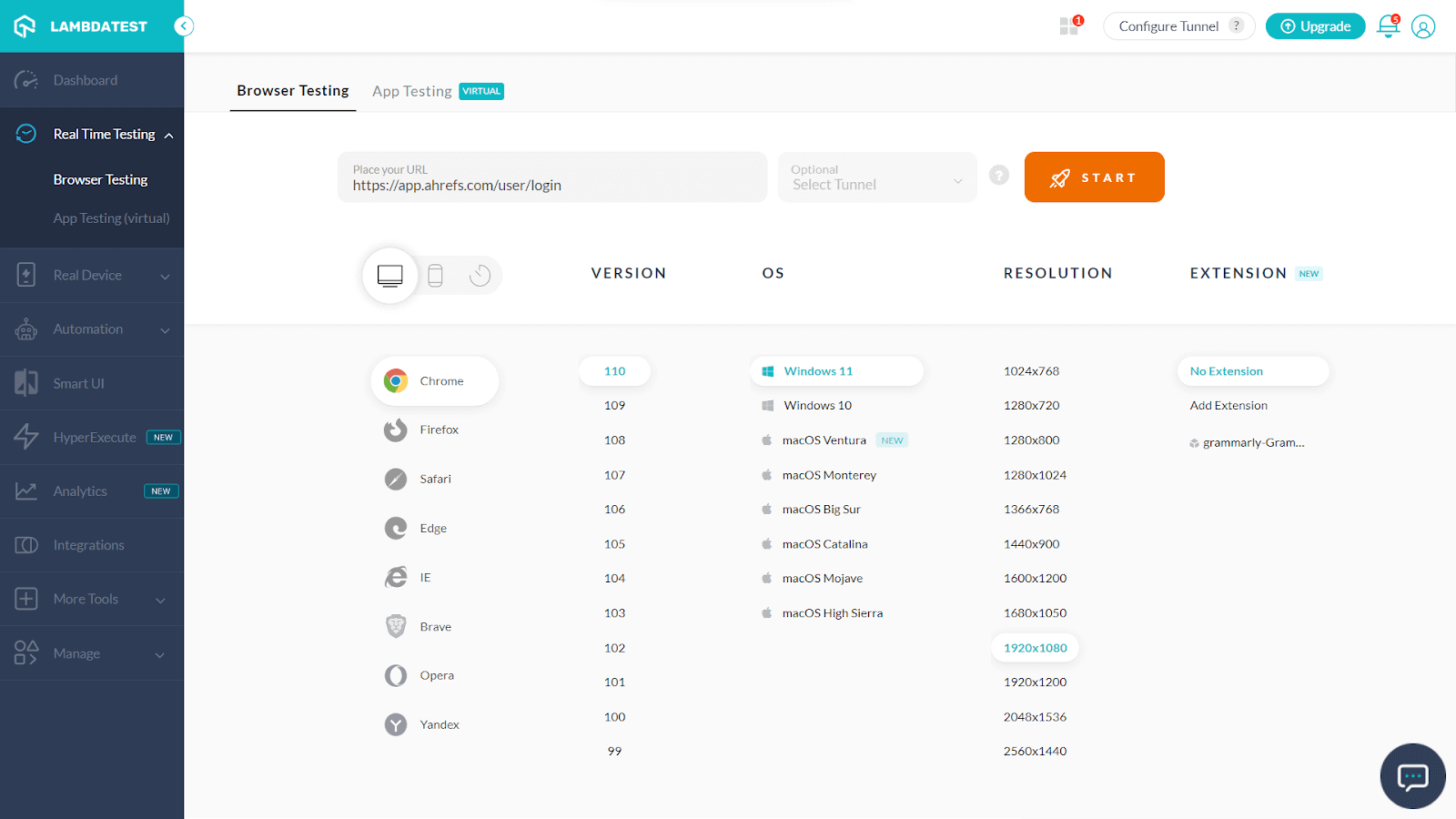The height and width of the screenshot is (819, 1456).
Task: Select the 1920x1080 resolution option
Action: (1035, 647)
